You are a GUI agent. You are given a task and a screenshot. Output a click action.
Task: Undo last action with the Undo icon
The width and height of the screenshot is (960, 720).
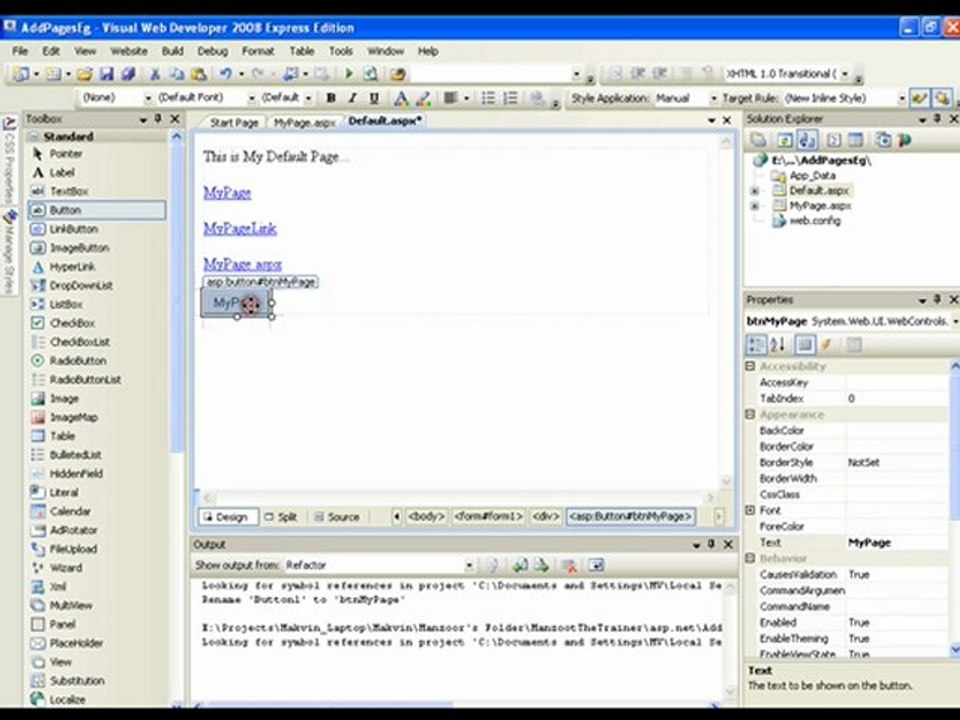click(x=226, y=74)
